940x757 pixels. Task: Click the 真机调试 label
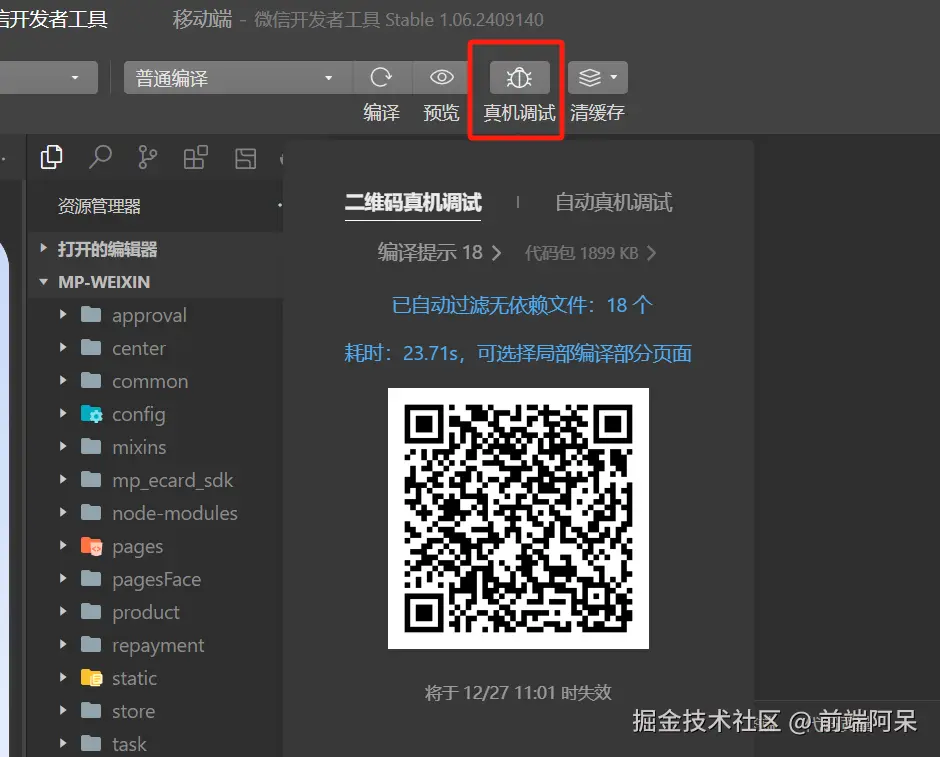pos(519,113)
